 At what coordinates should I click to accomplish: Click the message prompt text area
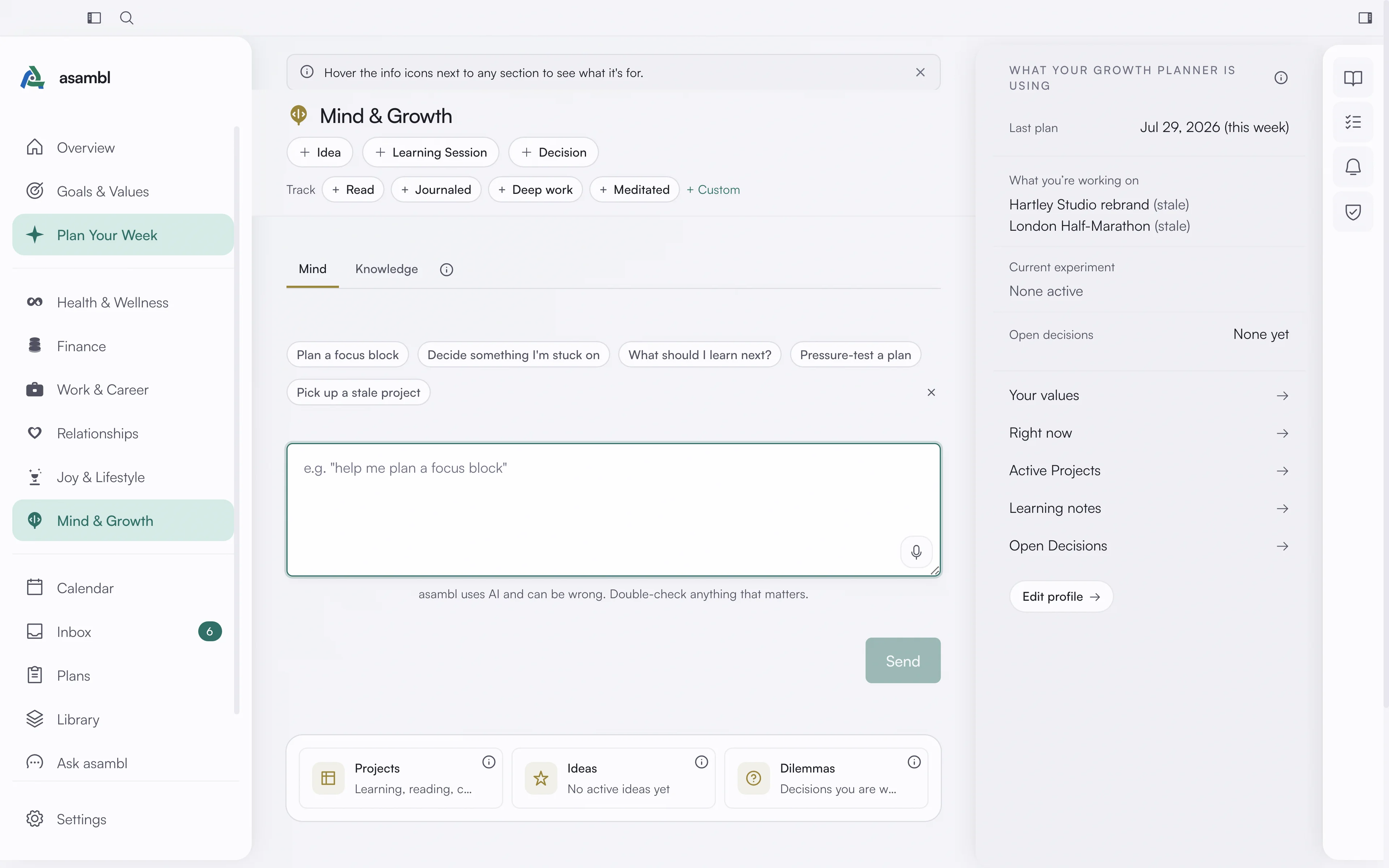613,509
